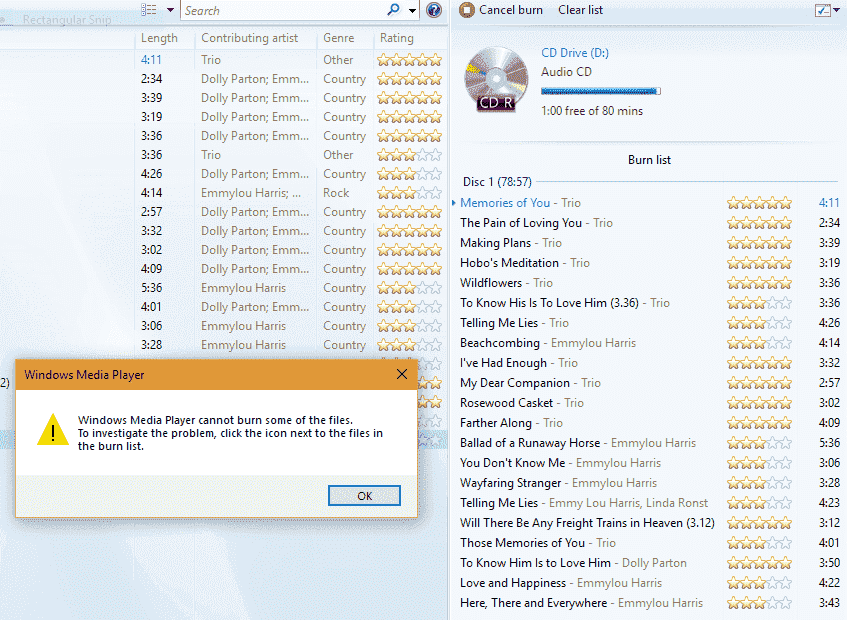Screen dimensions: 847x620
Task: Click the CD-R disc icon
Action: pos(496,80)
